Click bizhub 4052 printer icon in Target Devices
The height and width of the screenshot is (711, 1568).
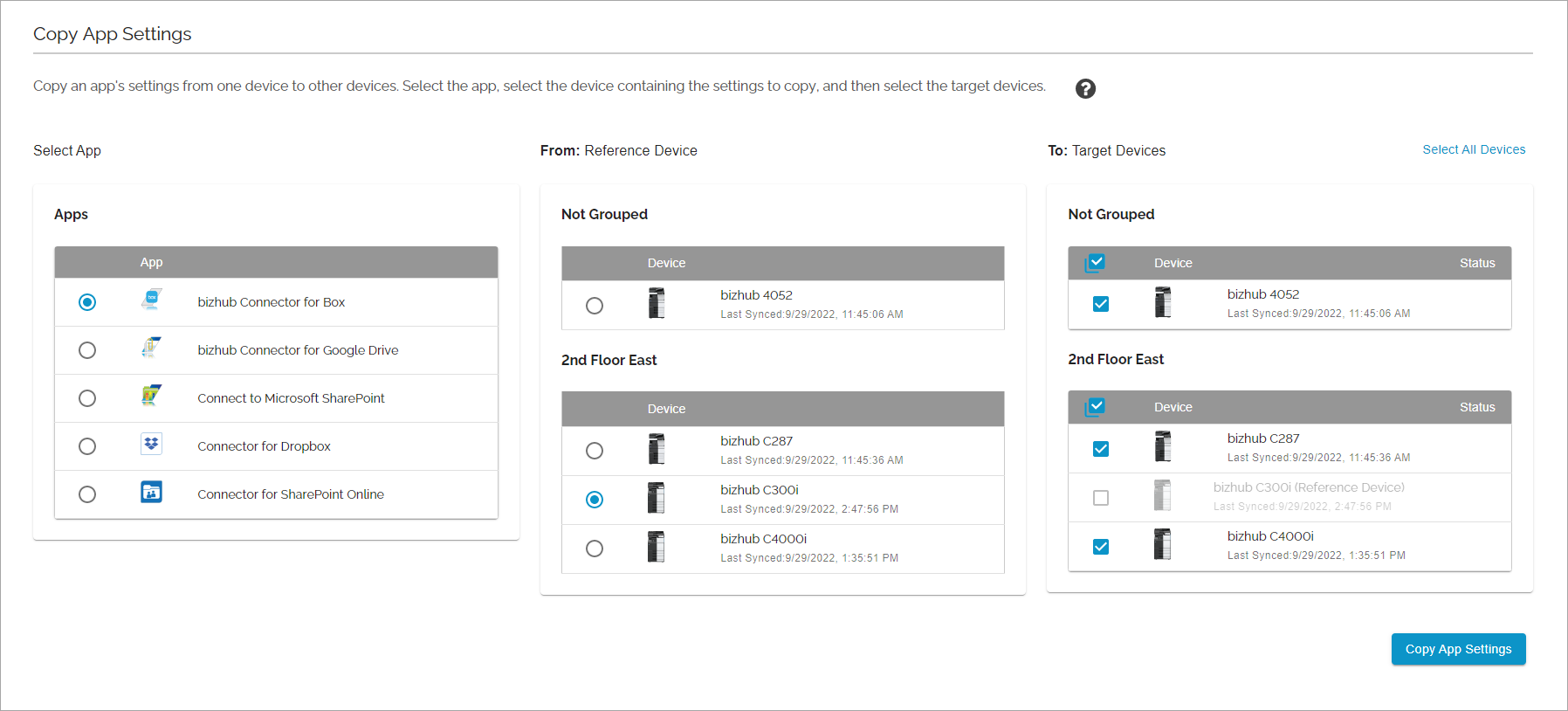click(x=1163, y=302)
